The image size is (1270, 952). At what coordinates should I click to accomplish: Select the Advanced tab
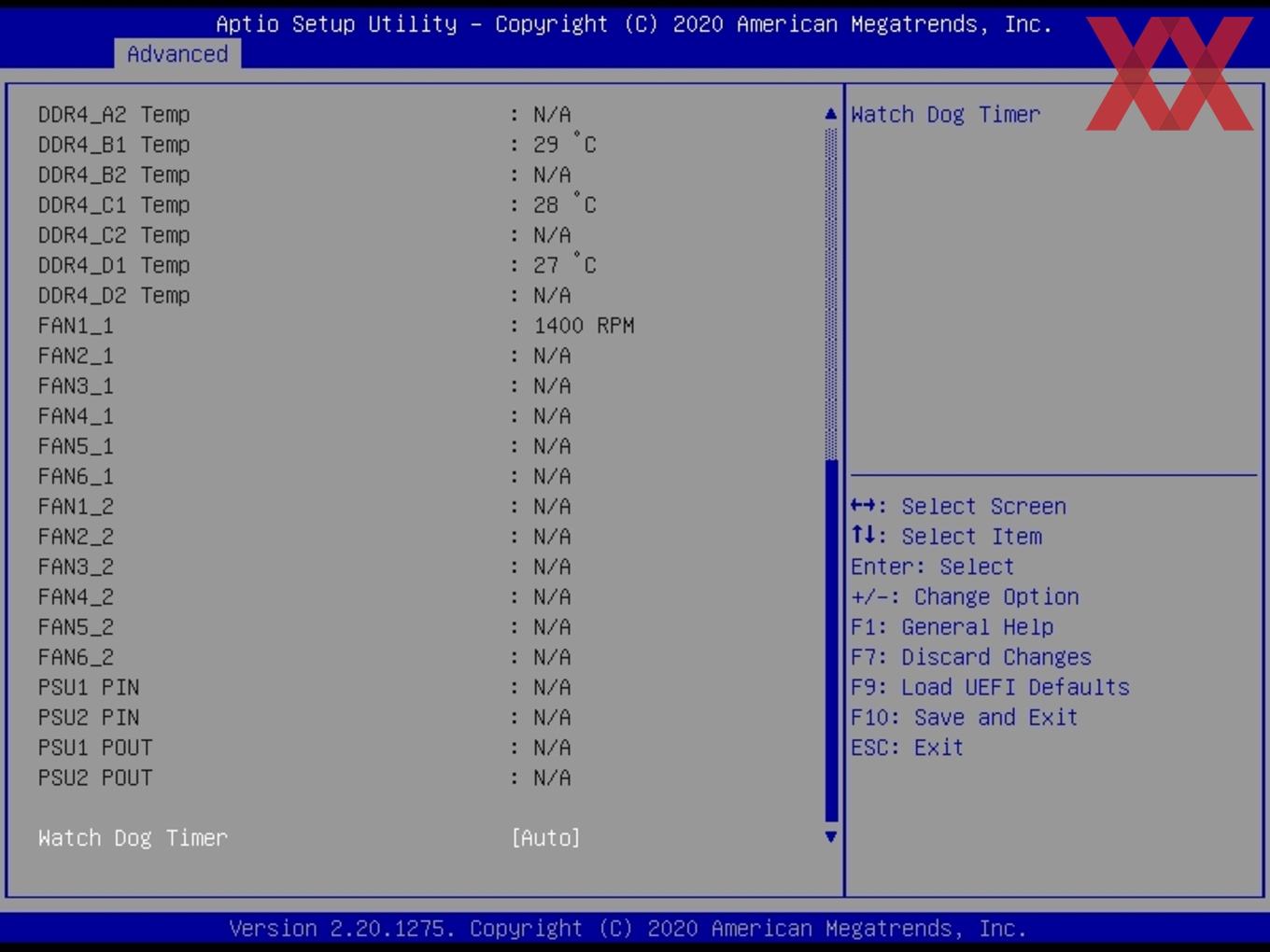point(177,54)
